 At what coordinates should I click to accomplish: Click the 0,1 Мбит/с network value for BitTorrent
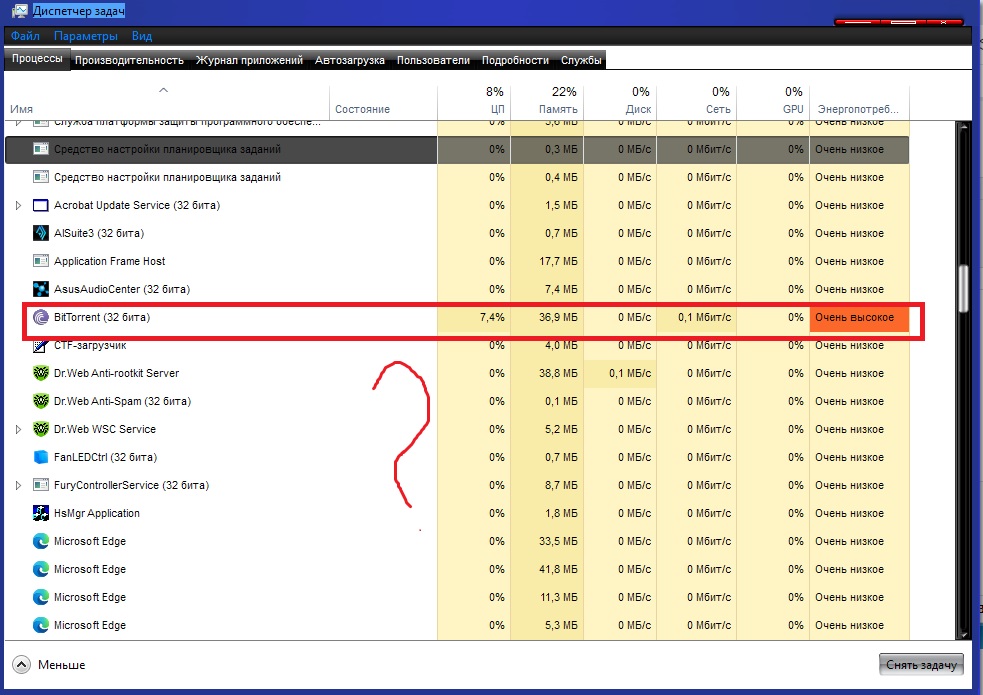(x=704, y=317)
